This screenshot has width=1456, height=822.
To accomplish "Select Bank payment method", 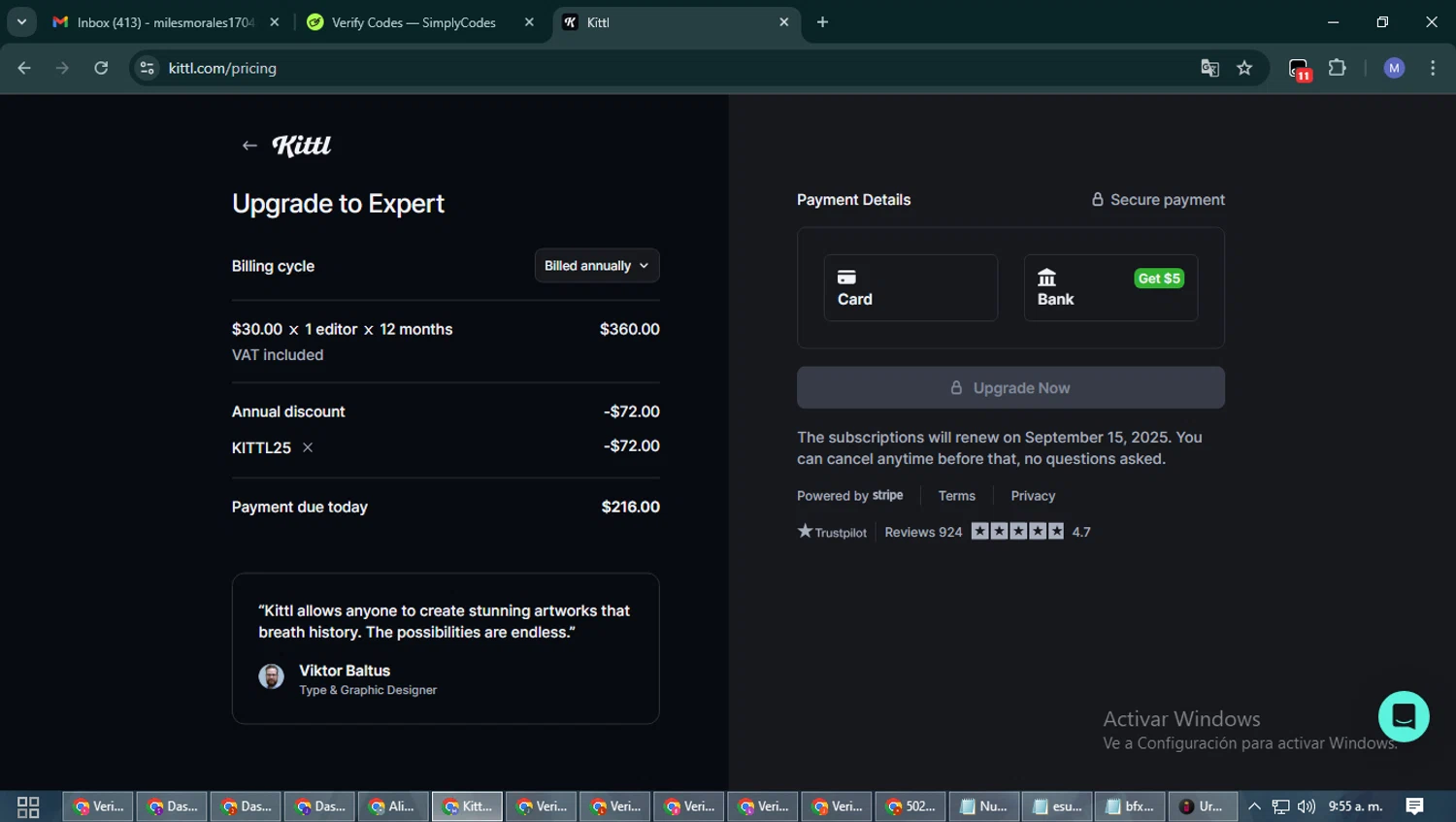I will click(x=1109, y=288).
